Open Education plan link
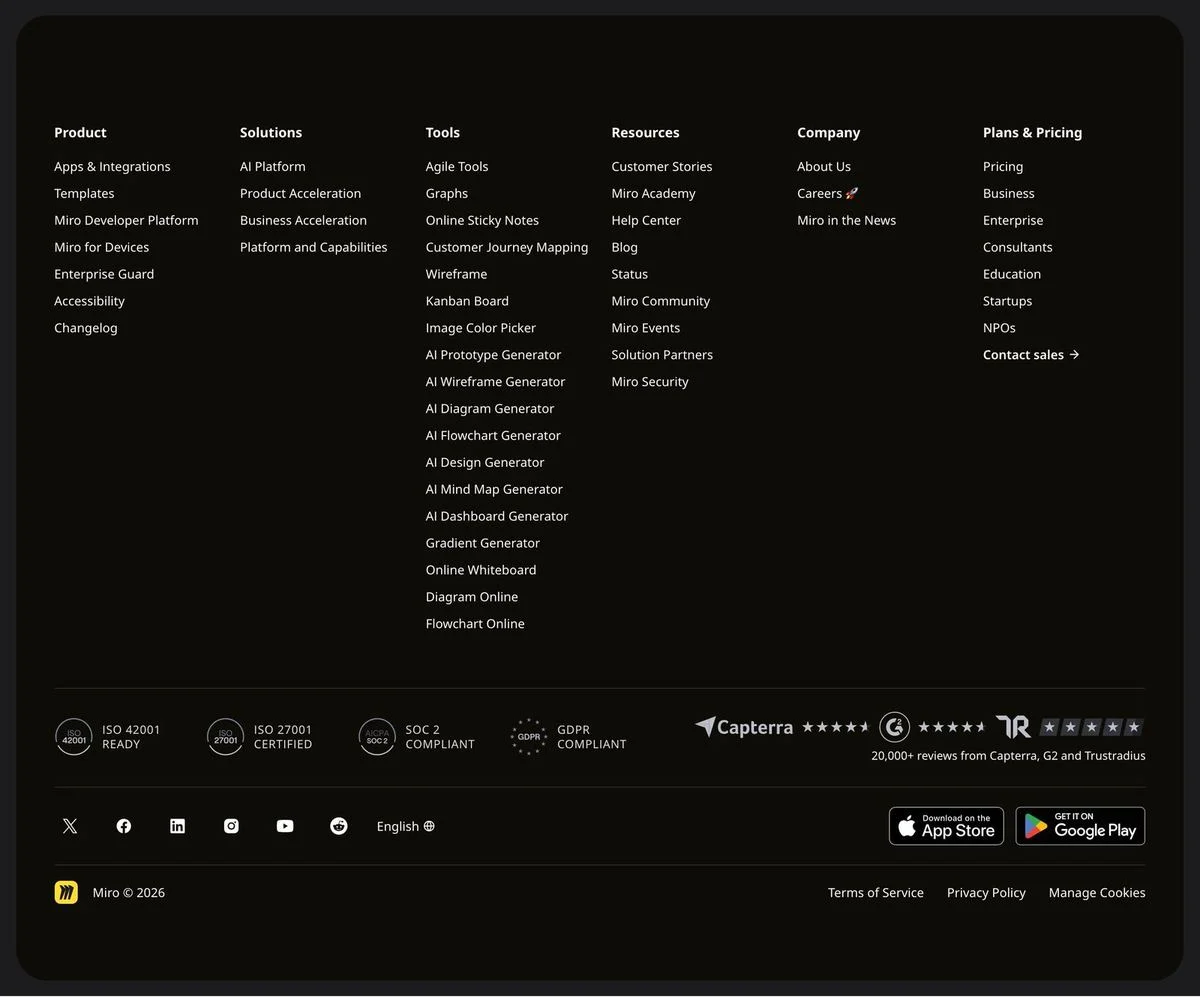1200x997 pixels. 1012,274
